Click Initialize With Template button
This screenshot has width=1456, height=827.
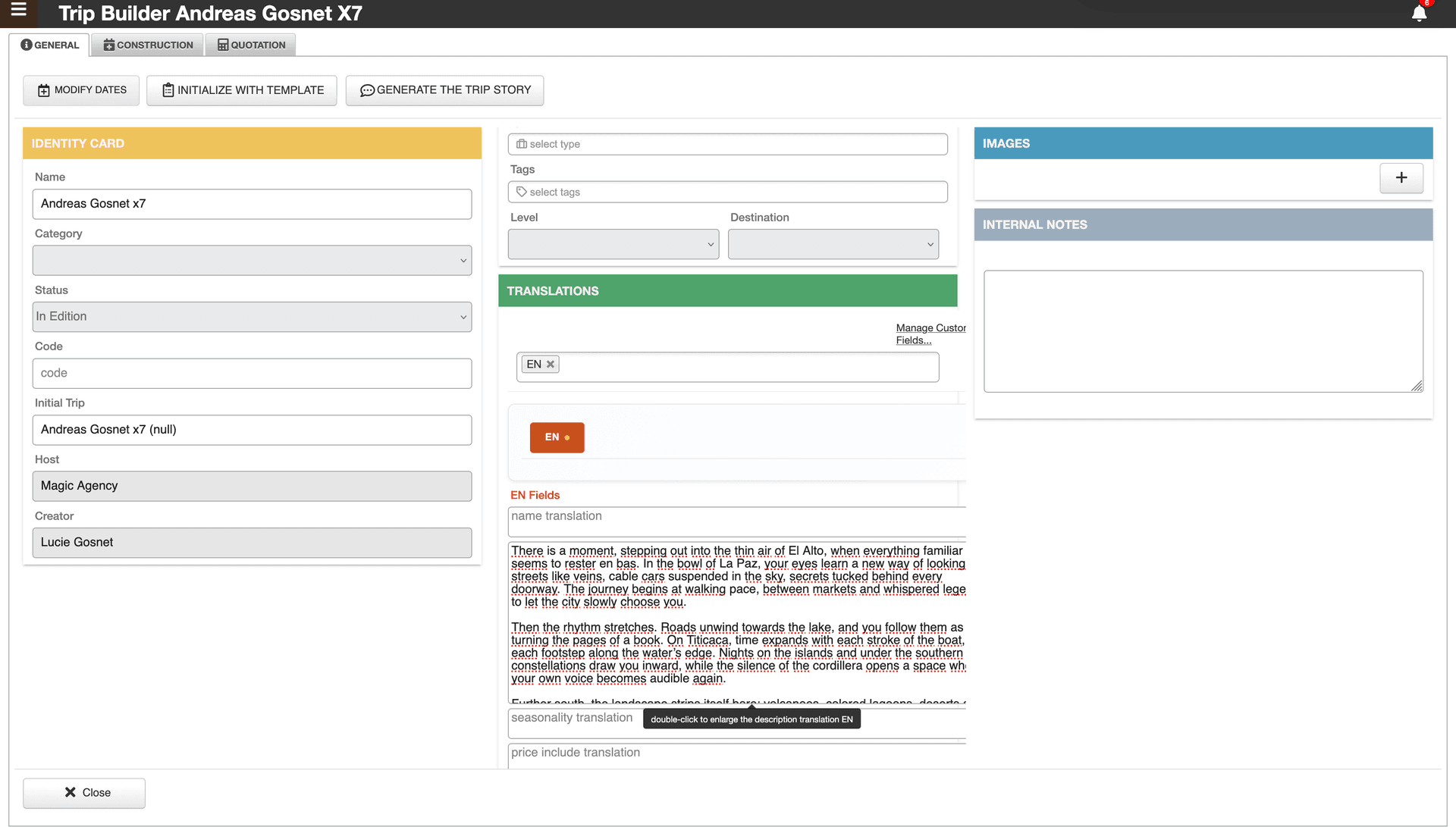[242, 90]
